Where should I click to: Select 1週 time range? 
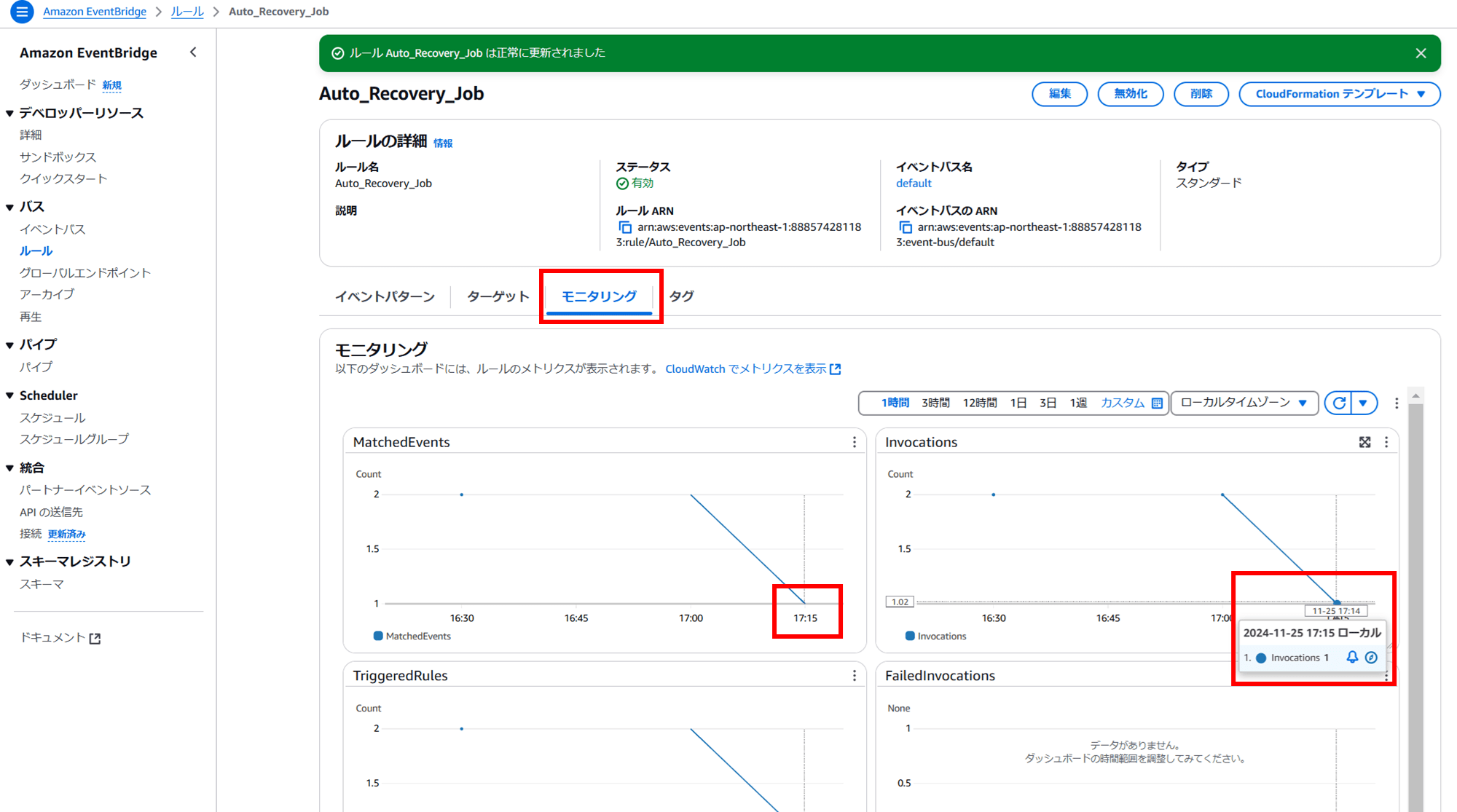point(1078,403)
